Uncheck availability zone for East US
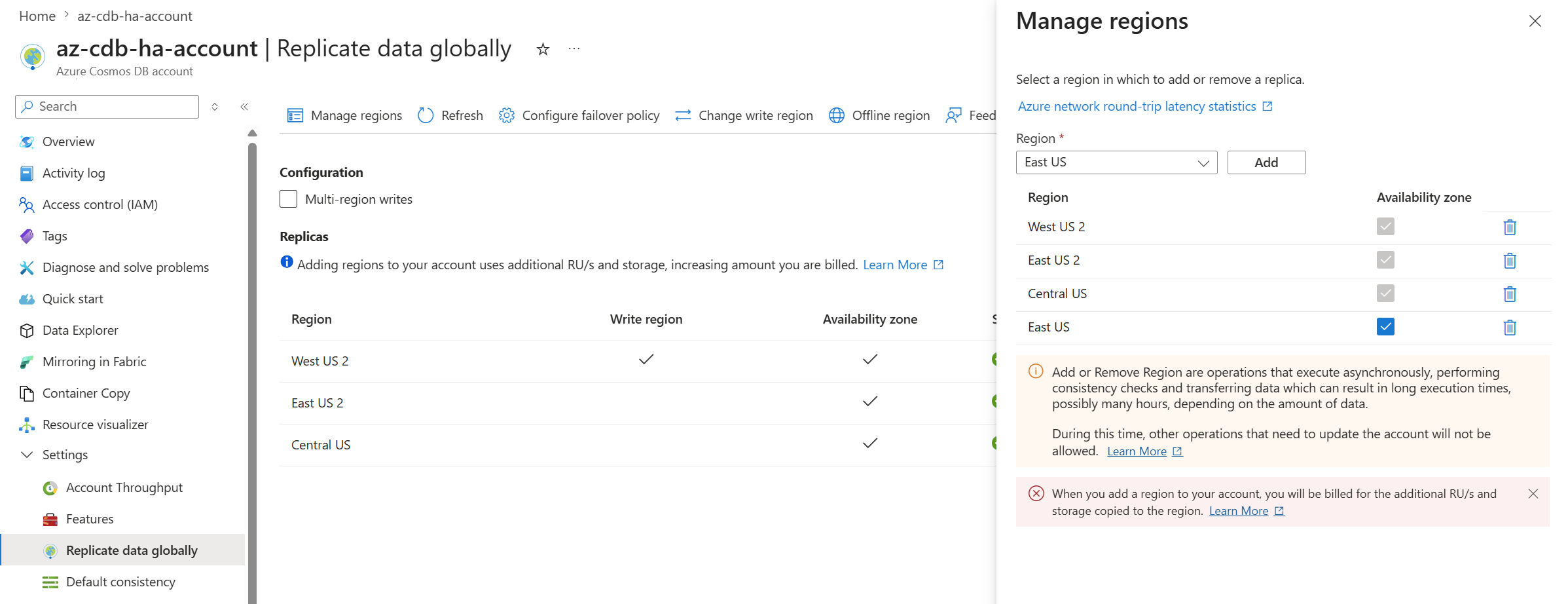Image resolution: width=1568 pixels, height=604 pixels. coord(1385,327)
